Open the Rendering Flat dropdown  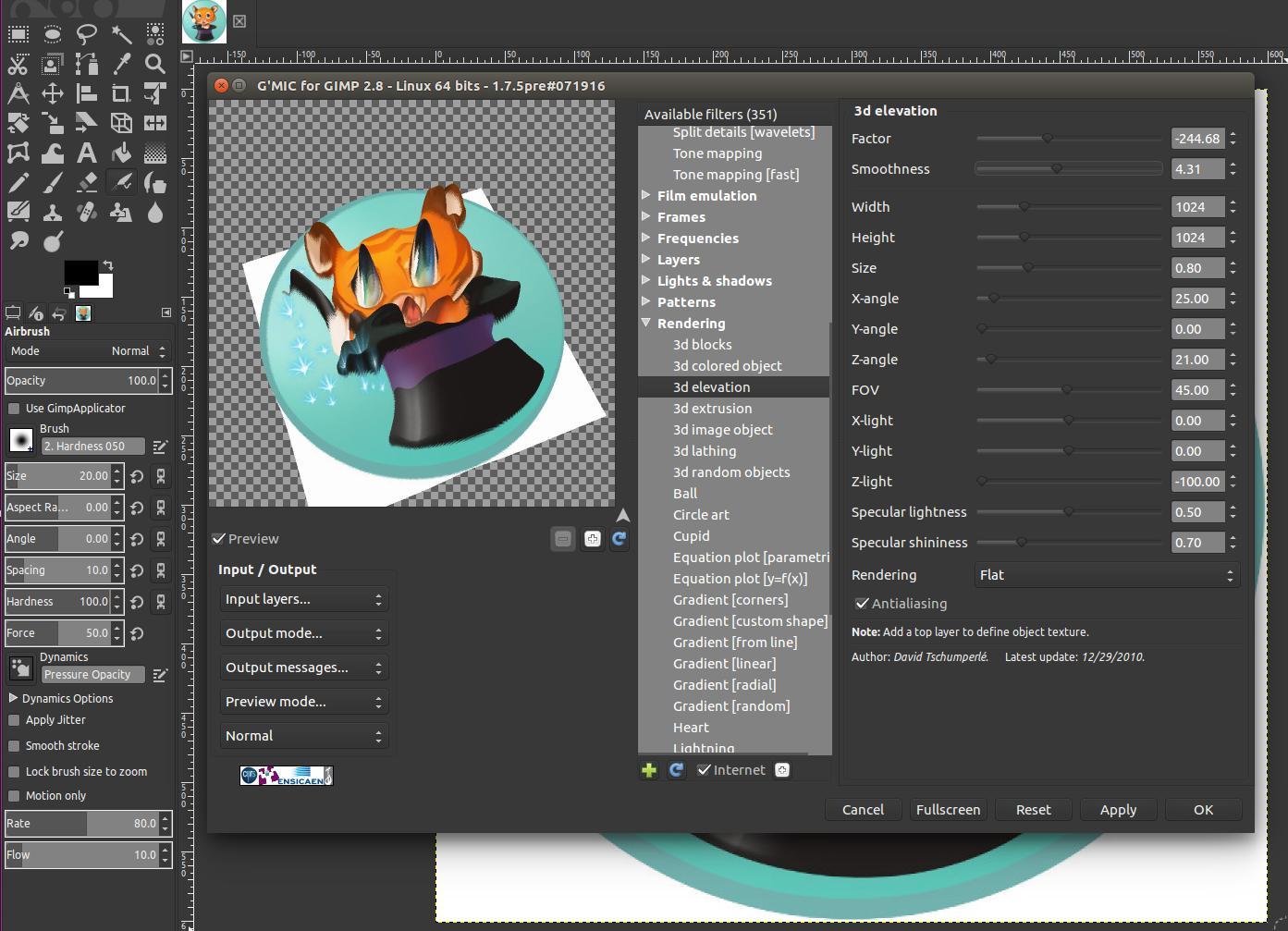coord(1107,575)
